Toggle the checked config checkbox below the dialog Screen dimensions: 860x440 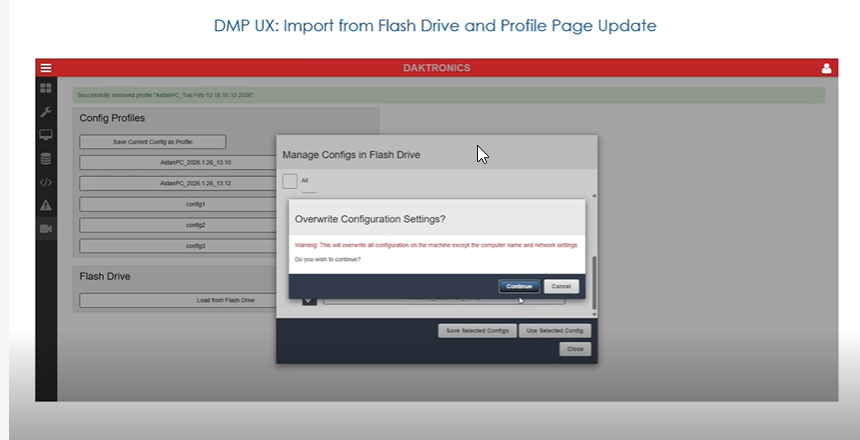(309, 301)
